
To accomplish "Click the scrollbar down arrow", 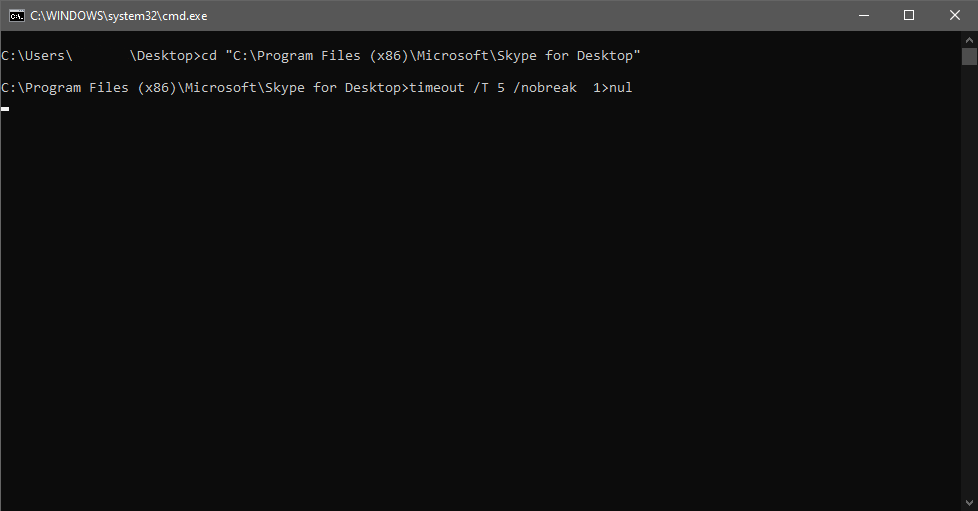I will [969, 502].
